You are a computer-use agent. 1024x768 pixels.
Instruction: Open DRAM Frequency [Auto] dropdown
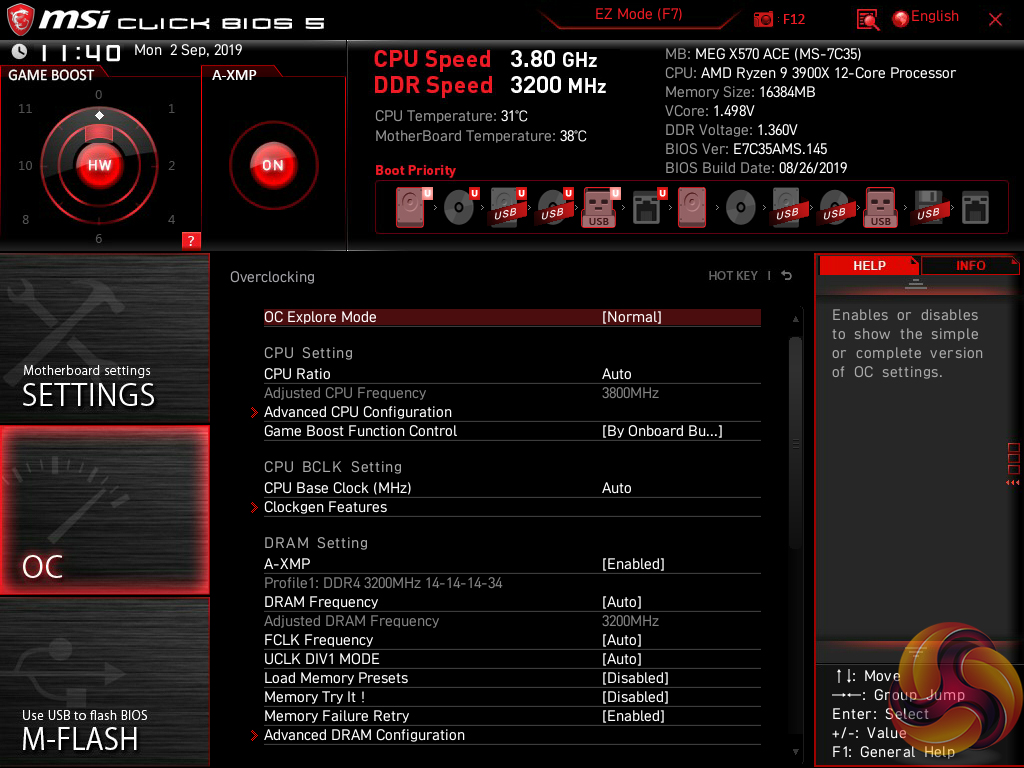(512, 602)
